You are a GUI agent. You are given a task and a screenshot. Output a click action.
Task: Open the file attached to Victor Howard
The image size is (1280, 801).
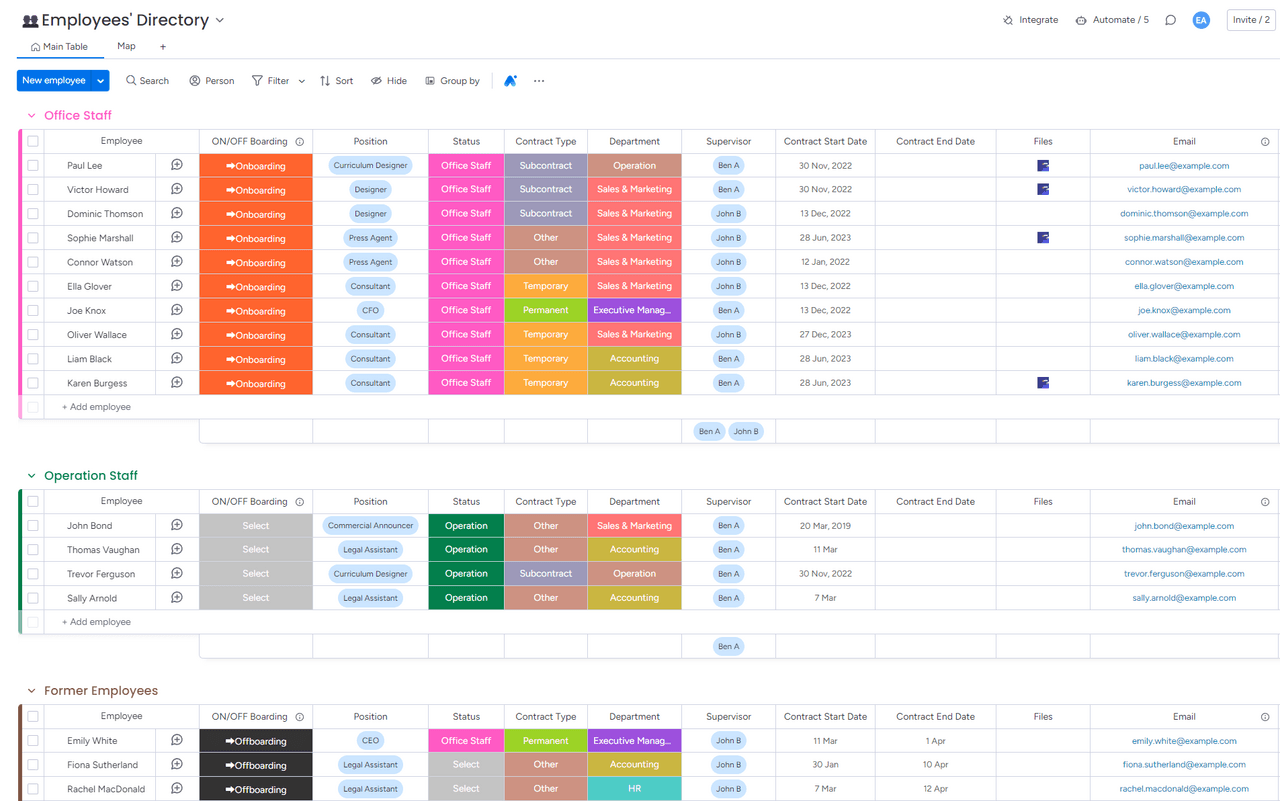[x=1043, y=189]
